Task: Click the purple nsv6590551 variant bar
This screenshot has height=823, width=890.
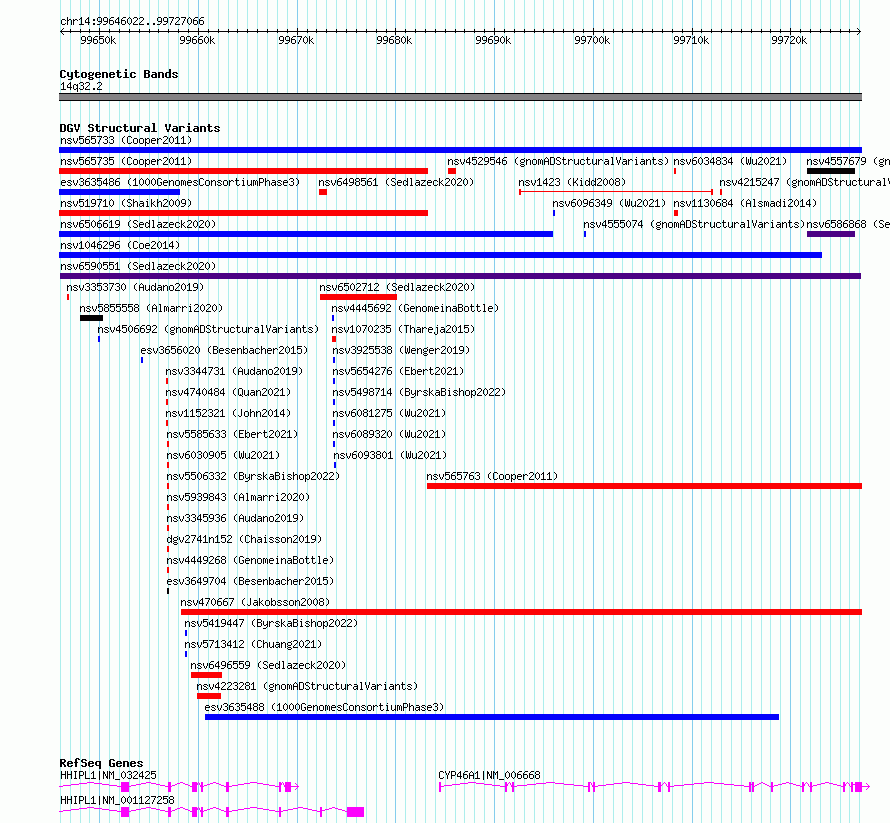Action: (x=460, y=276)
